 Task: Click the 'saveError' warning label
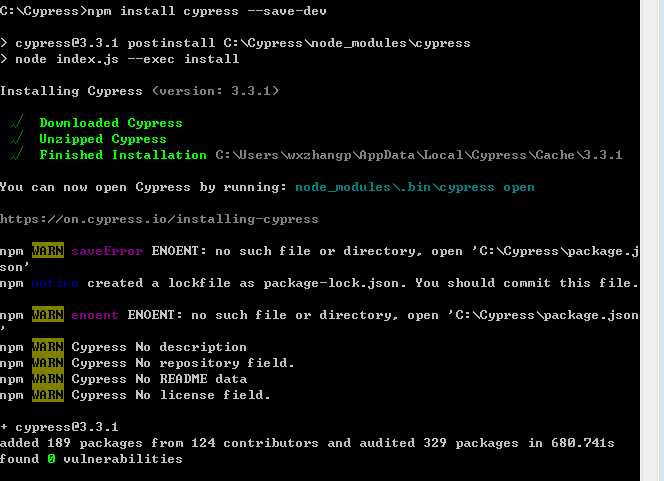click(x=107, y=251)
